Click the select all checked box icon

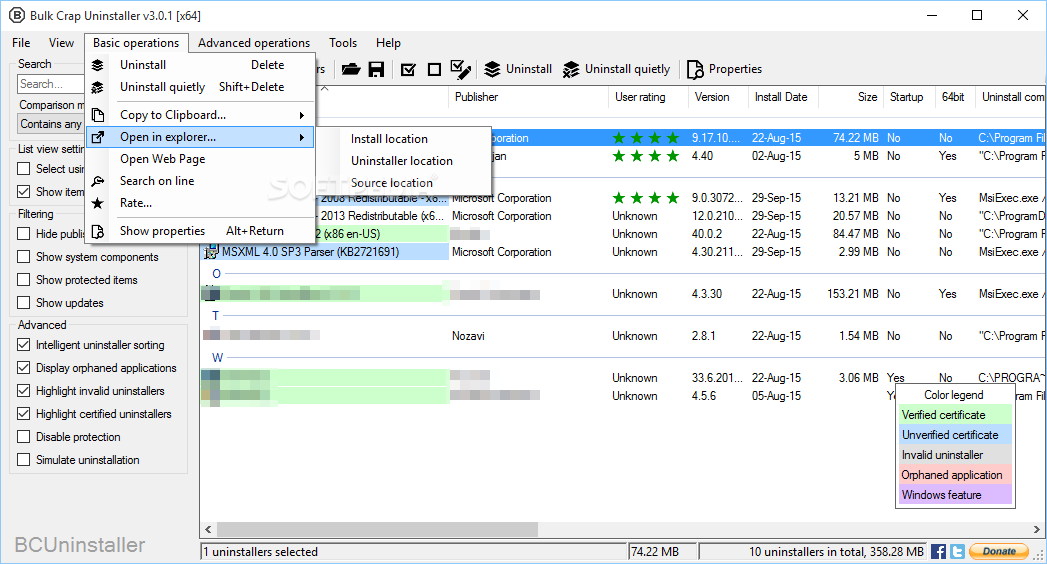point(408,69)
